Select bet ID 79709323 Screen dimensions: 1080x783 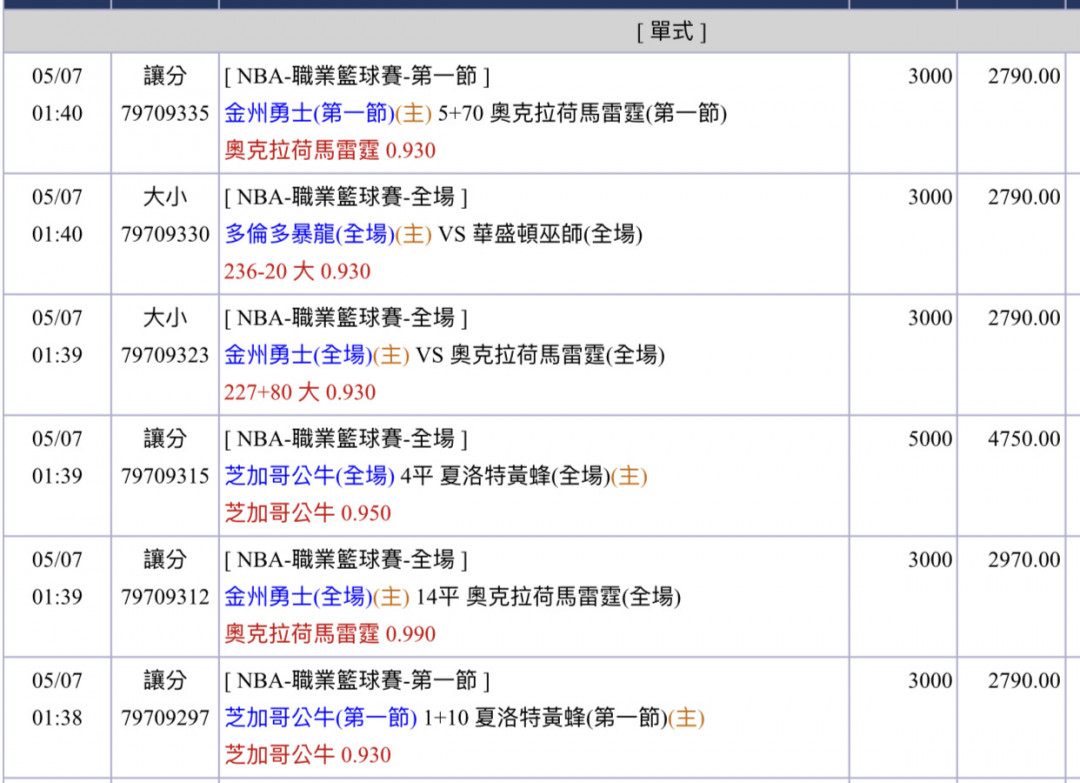tap(165, 355)
